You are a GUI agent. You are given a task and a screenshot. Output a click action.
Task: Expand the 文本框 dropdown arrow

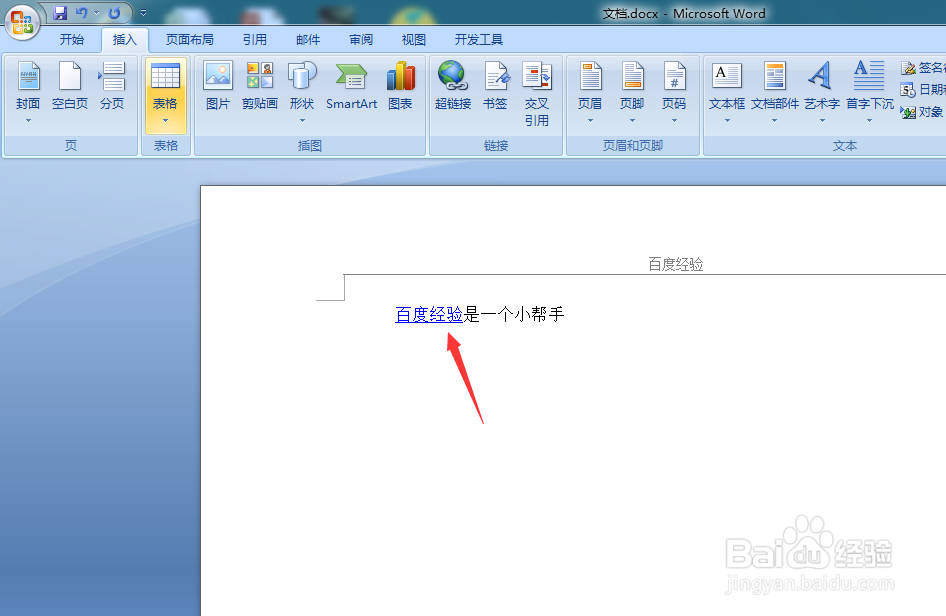tap(727, 121)
